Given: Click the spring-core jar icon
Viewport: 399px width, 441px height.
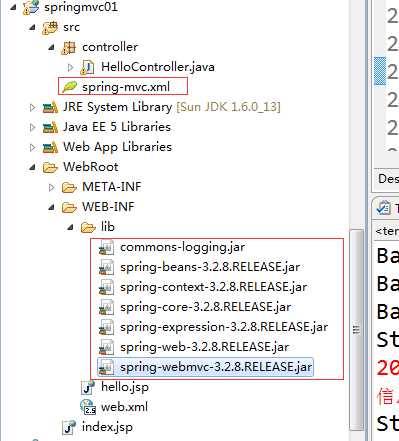Looking at the screenshot, I should tap(107, 308).
